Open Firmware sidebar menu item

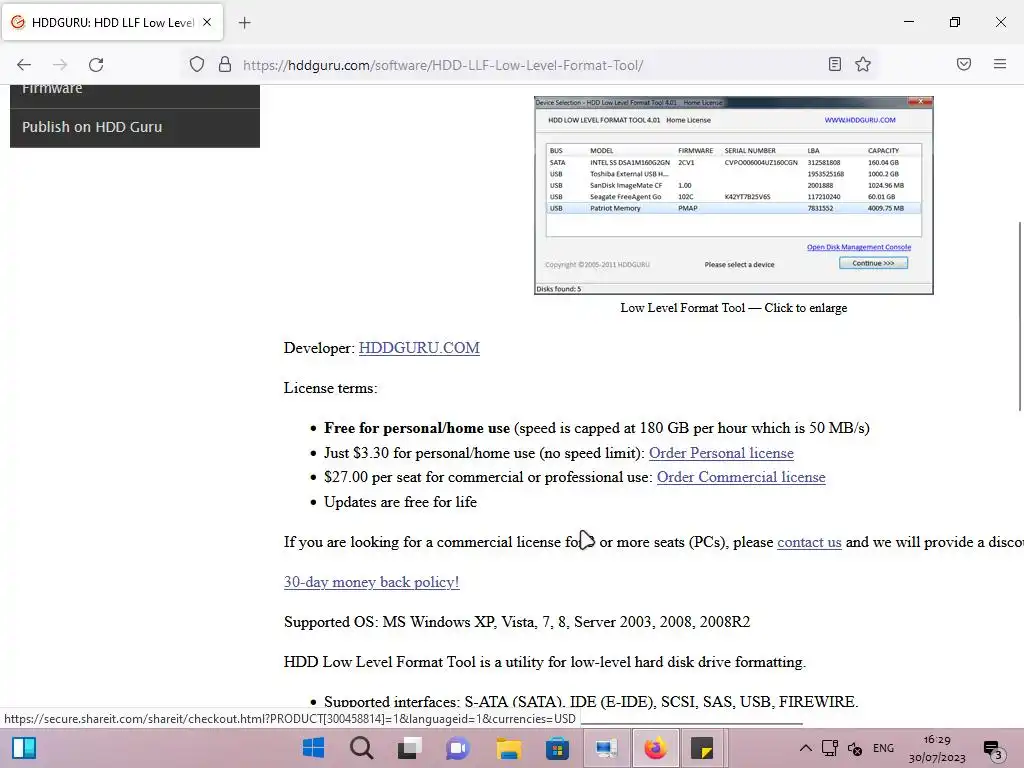(x=135, y=95)
